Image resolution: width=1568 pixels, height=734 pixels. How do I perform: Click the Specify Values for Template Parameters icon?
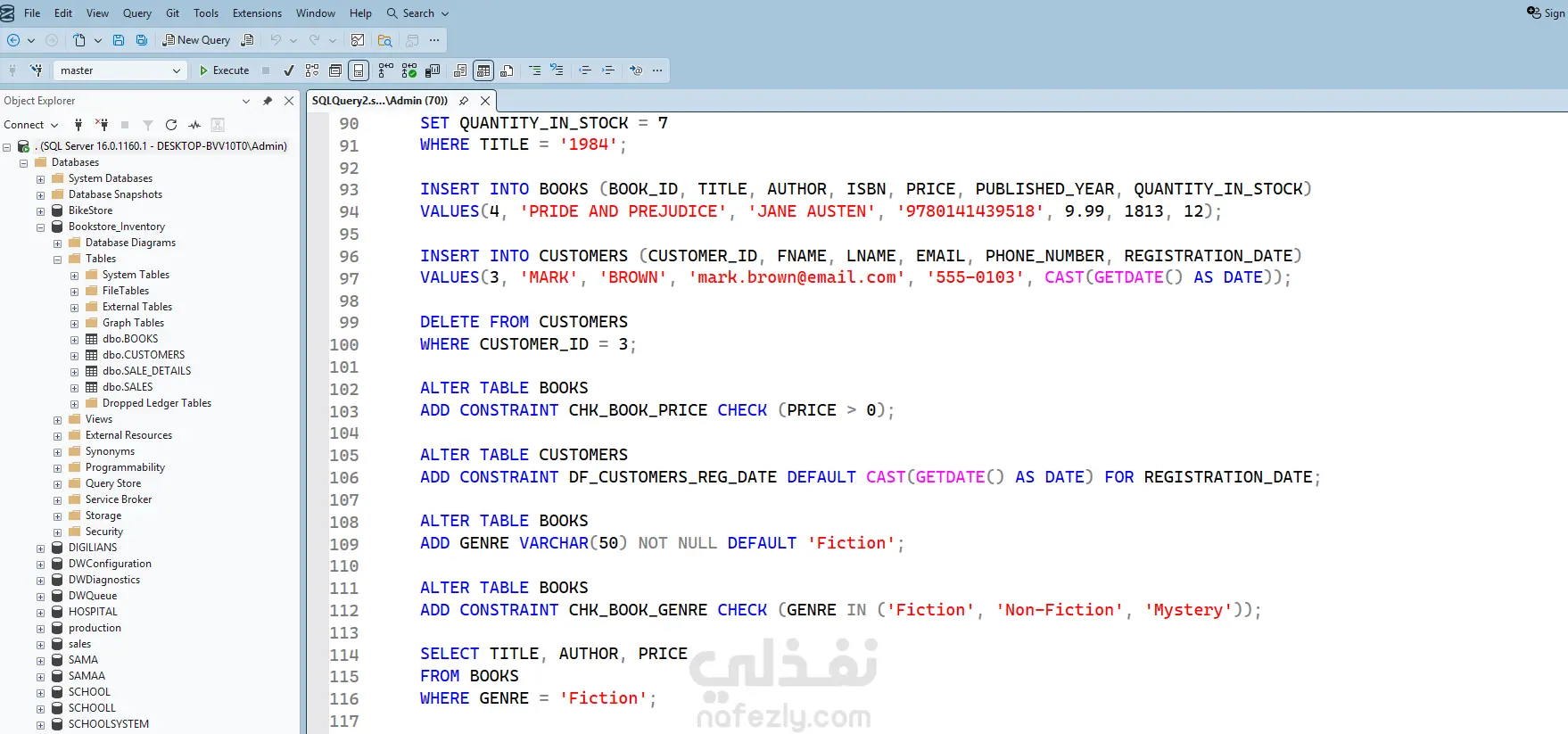(636, 70)
